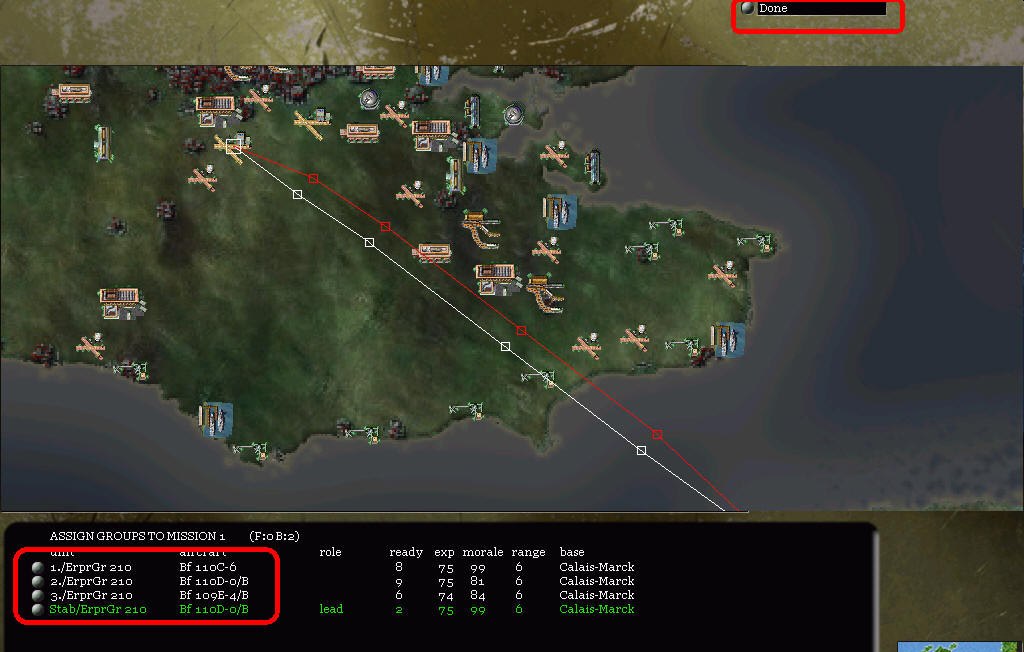Select the first red waypoint near the target
This screenshot has width=1024, height=652.
[x=313, y=179]
